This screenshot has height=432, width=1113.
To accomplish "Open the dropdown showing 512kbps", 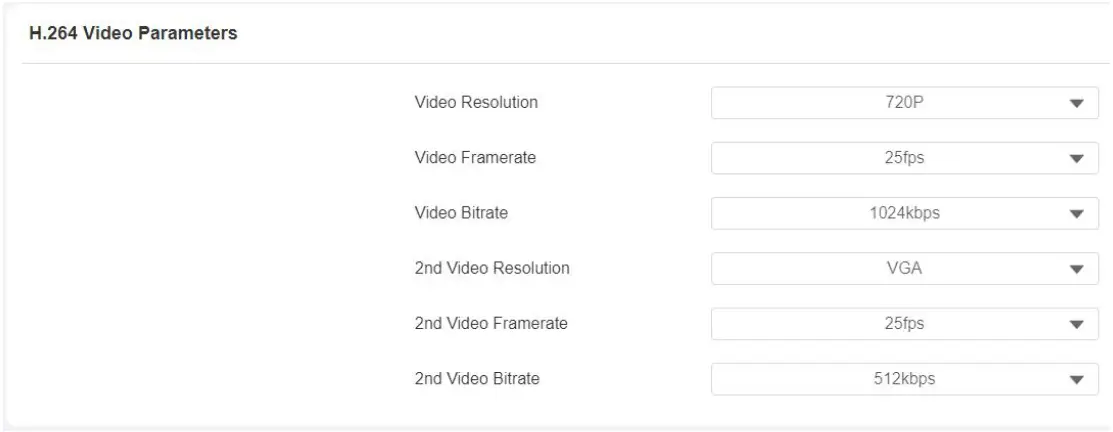I will click(x=903, y=379).
